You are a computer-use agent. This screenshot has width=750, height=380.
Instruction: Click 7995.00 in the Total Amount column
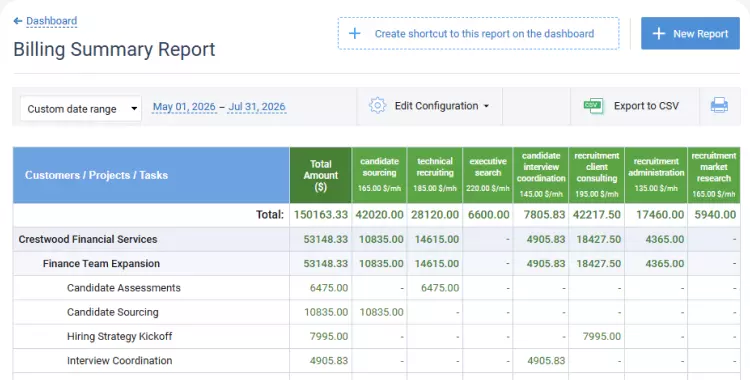click(x=329, y=336)
